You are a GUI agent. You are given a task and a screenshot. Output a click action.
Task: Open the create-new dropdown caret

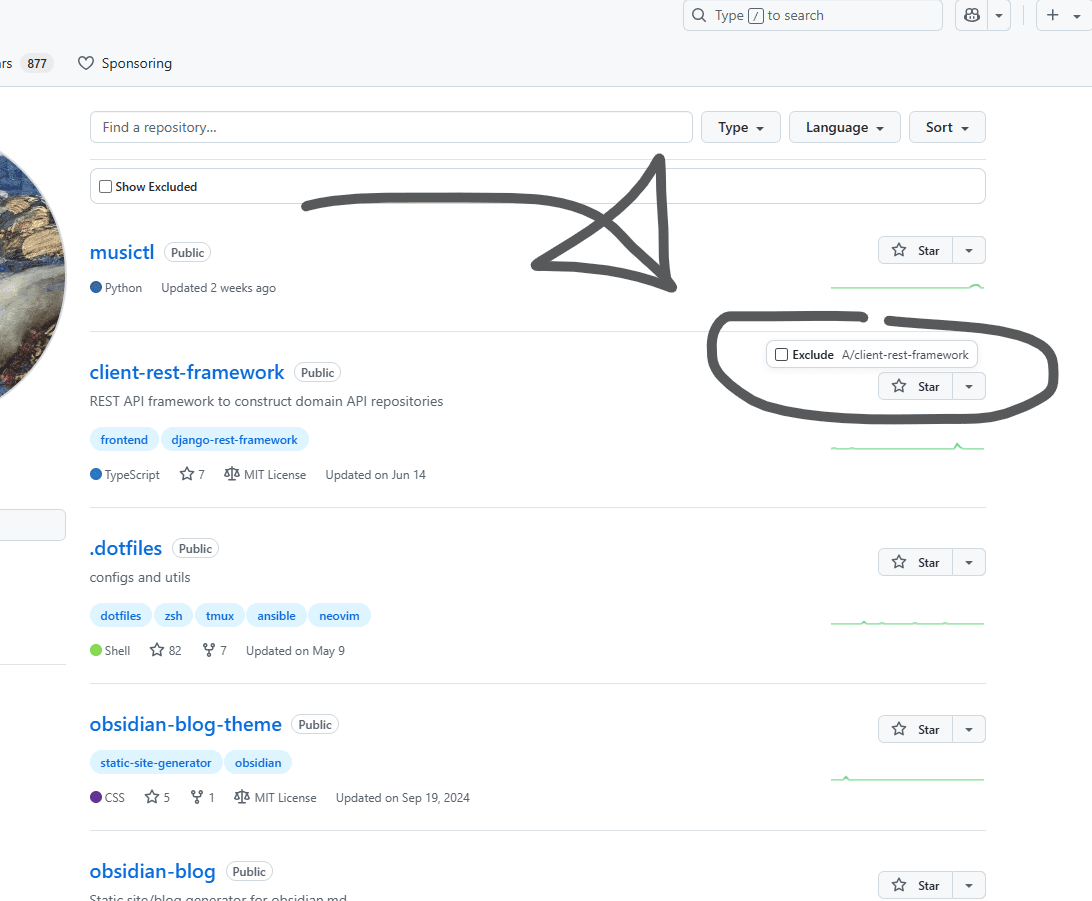point(1077,15)
